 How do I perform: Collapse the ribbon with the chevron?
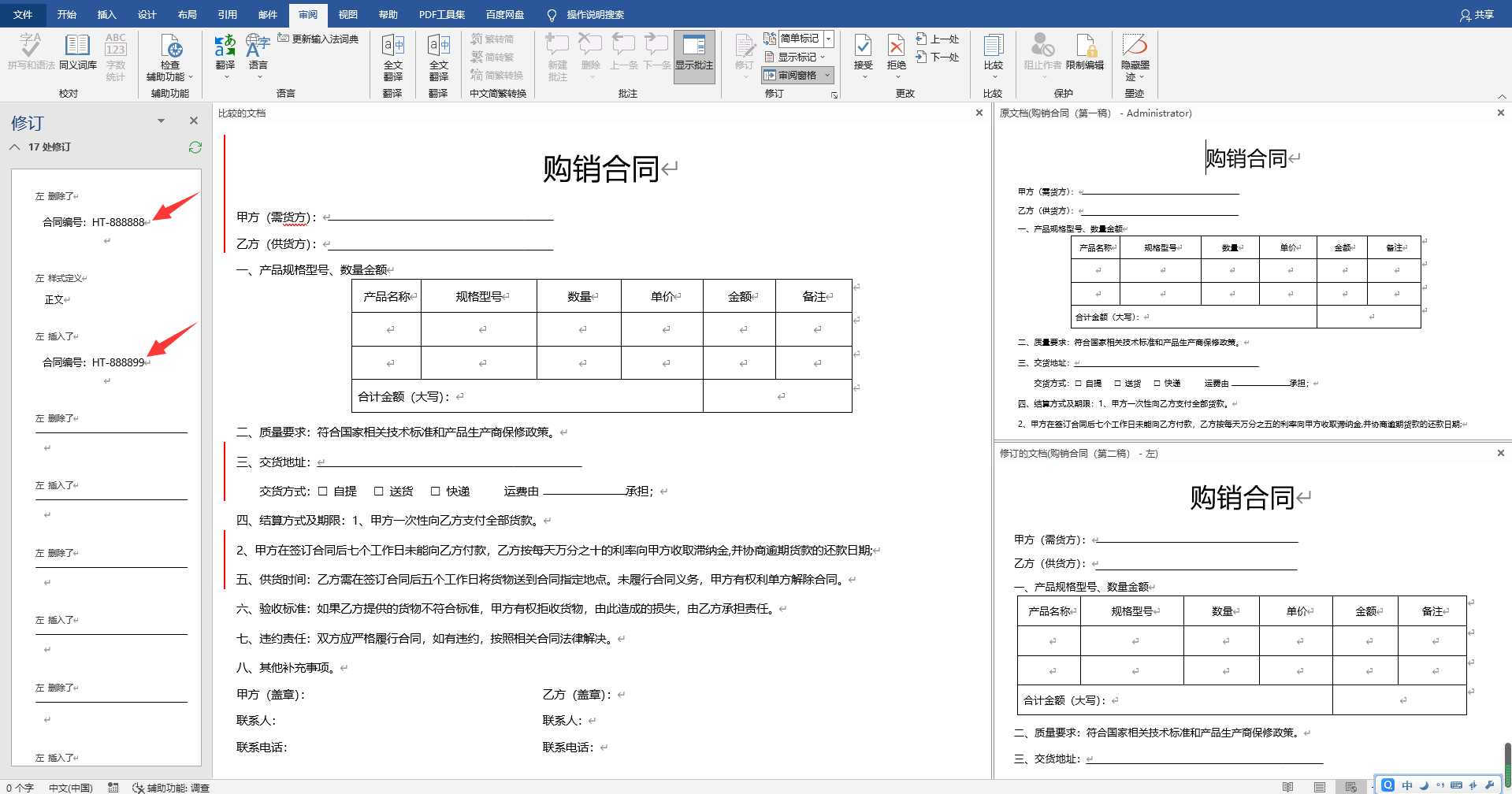pyautogui.click(x=1502, y=96)
